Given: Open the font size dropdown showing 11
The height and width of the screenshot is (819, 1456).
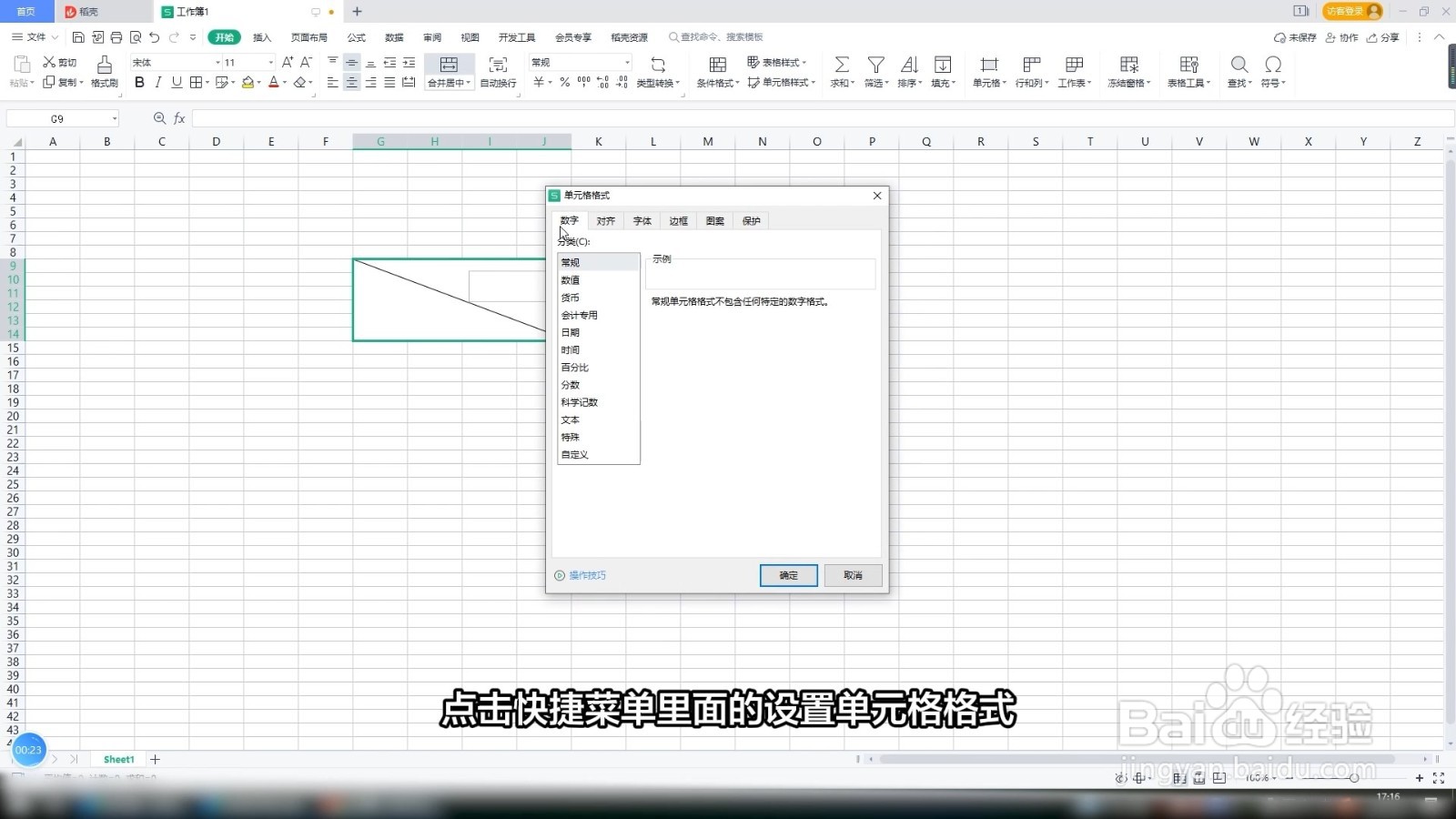Looking at the screenshot, I should [270, 62].
